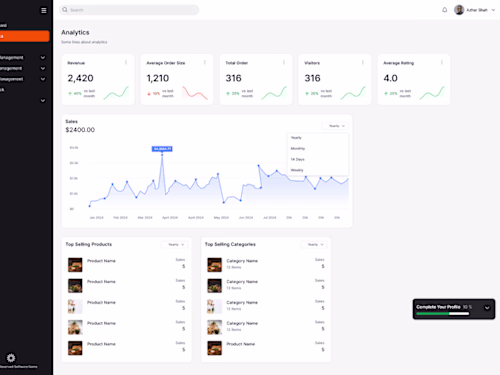
Task: Open the Average Rating card options icon
Action: tap(442, 63)
